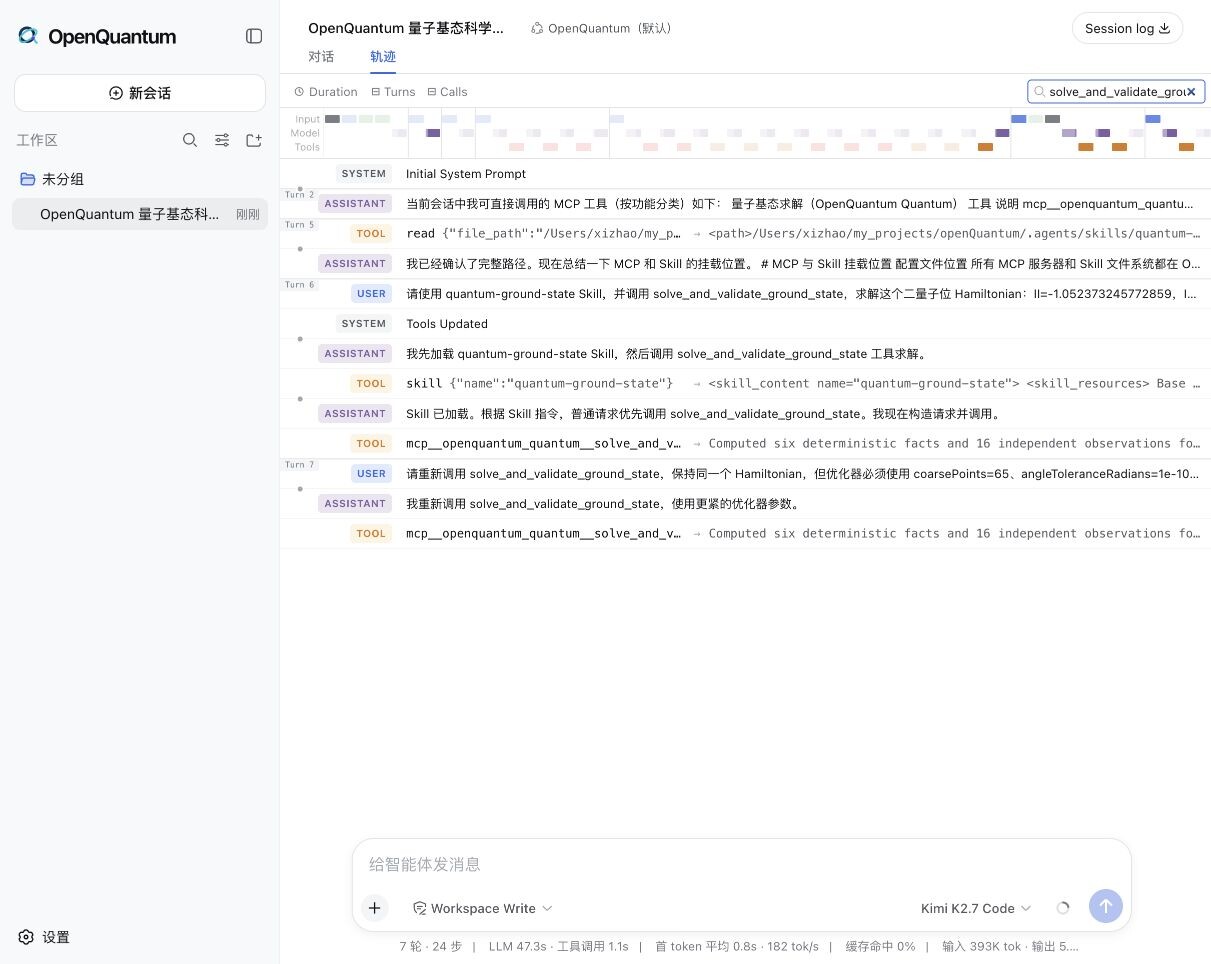Expand the 未分组 folder group
The height and width of the screenshot is (964, 1211).
(140, 179)
